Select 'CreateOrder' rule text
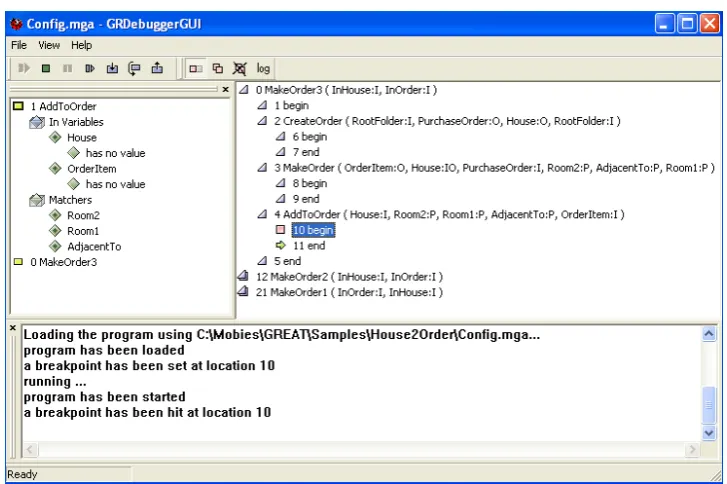The image size is (727, 484). (x=312, y=121)
